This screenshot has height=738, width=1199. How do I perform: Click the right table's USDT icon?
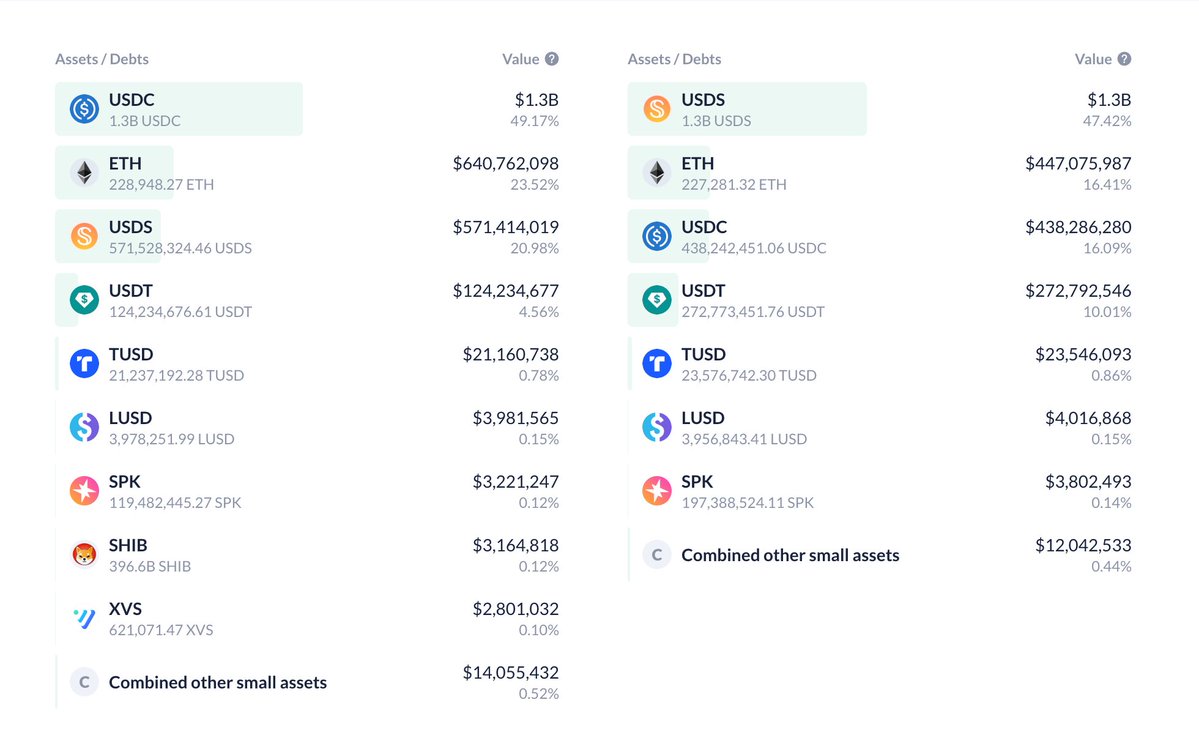pyautogui.click(x=656, y=300)
